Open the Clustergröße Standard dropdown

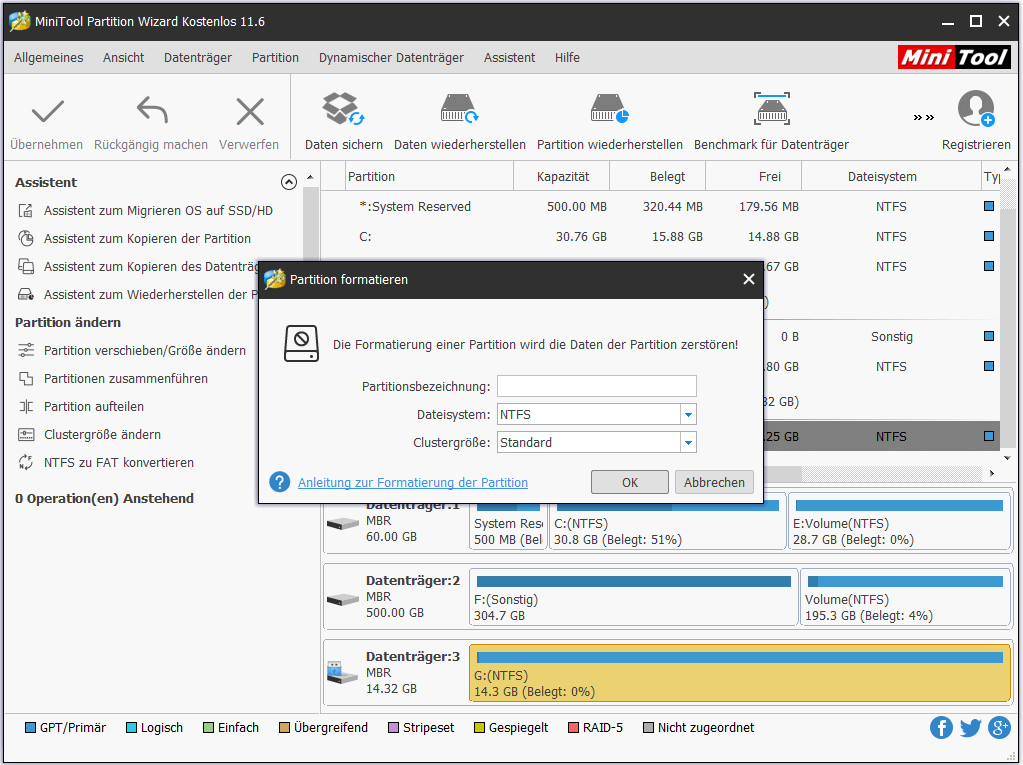pos(688,442)
